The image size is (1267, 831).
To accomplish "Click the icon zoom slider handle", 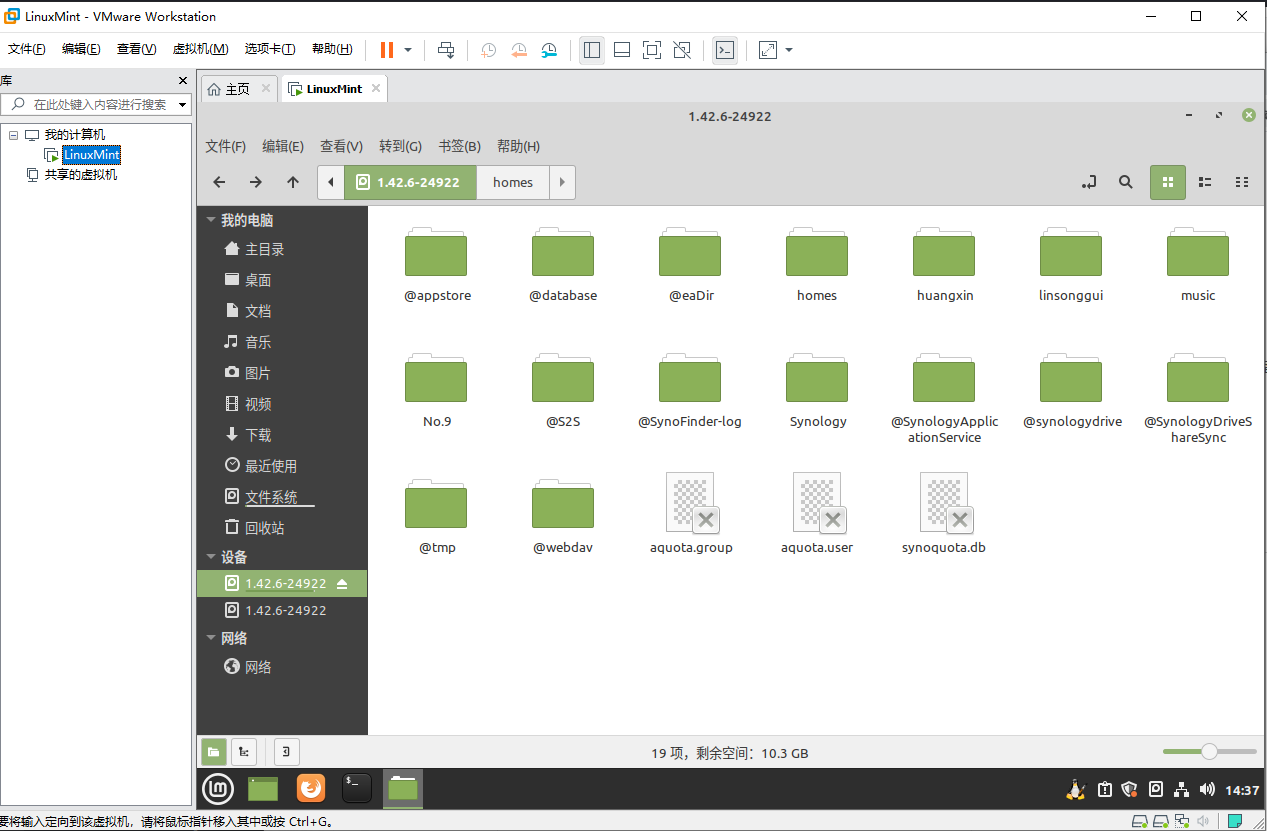I will click(x=1209, y=751).
